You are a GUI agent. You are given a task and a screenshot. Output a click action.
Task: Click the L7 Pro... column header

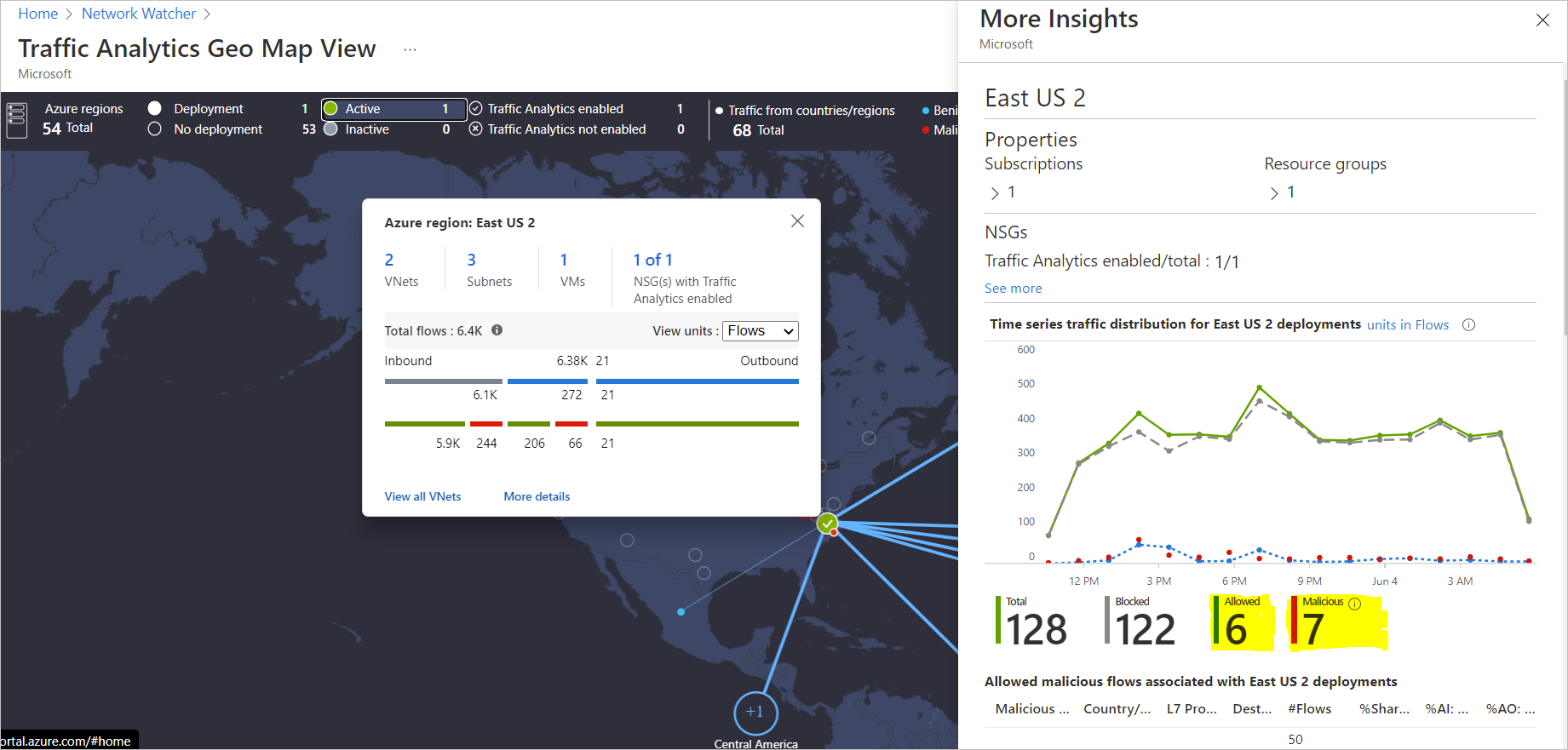tap(1192, 709)
